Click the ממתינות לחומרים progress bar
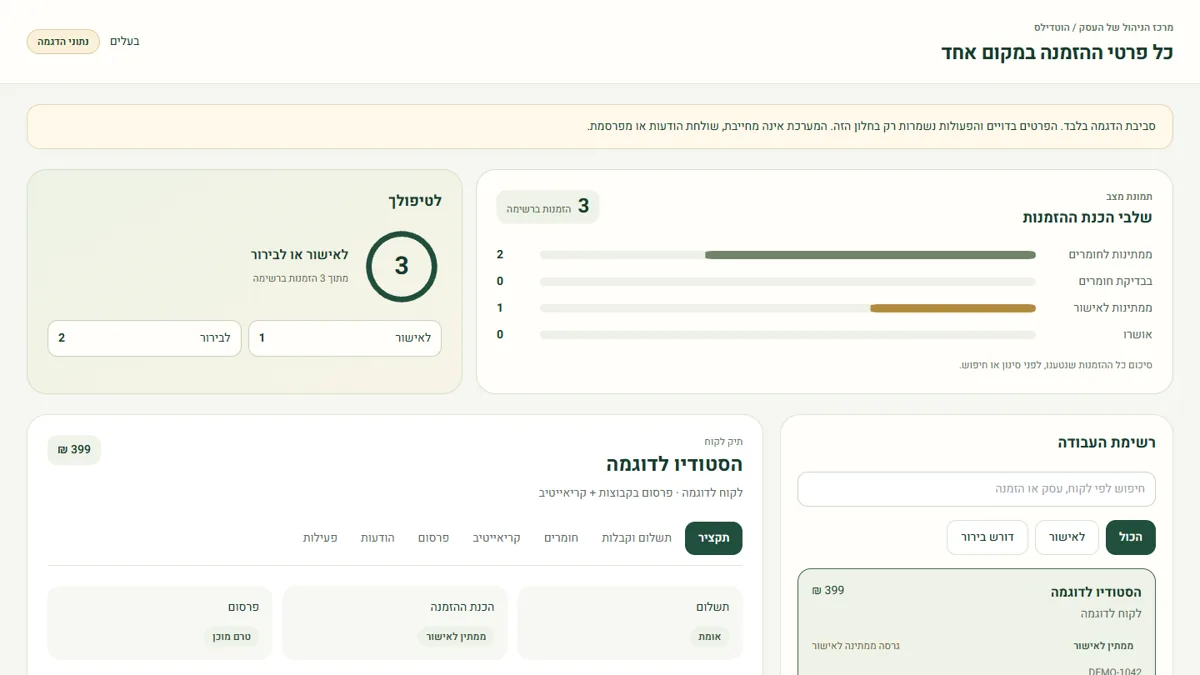The image size is (1200, 675). click(788, 255)
